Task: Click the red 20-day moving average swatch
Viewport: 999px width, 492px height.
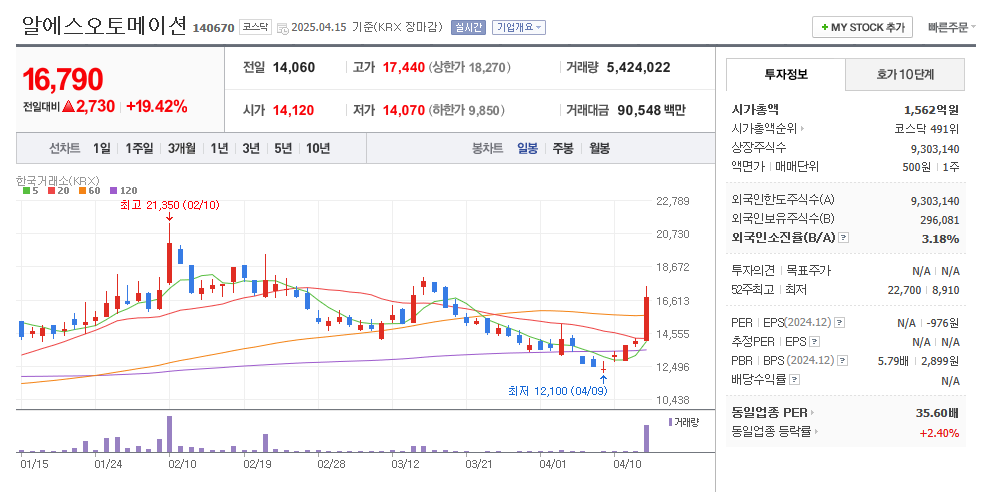Action: tap(52, 191)
